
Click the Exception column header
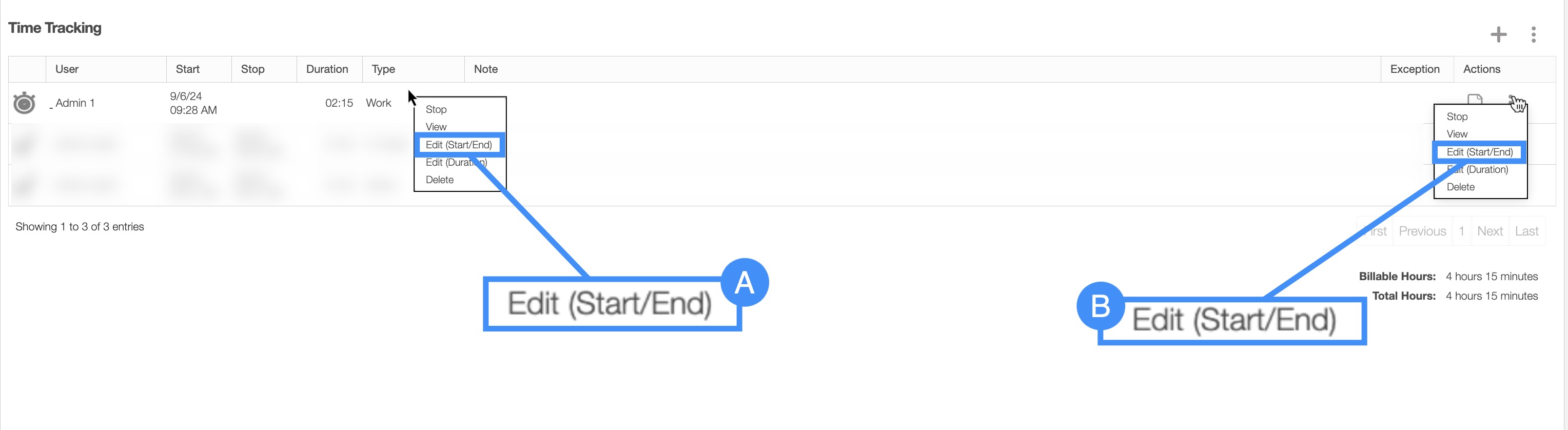coord(1415,69)
